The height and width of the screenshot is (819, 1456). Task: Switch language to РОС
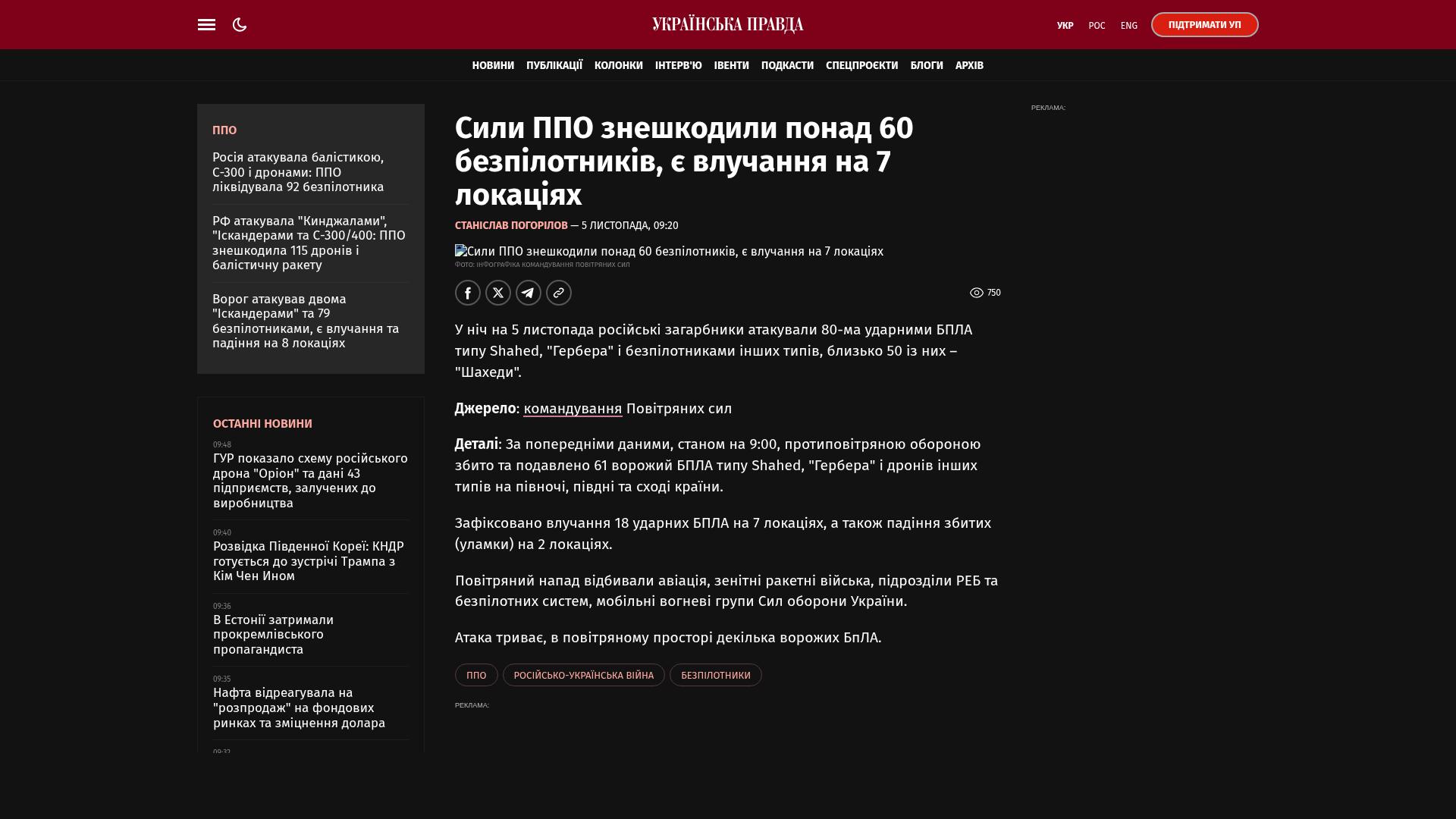tap(1097, 26)
